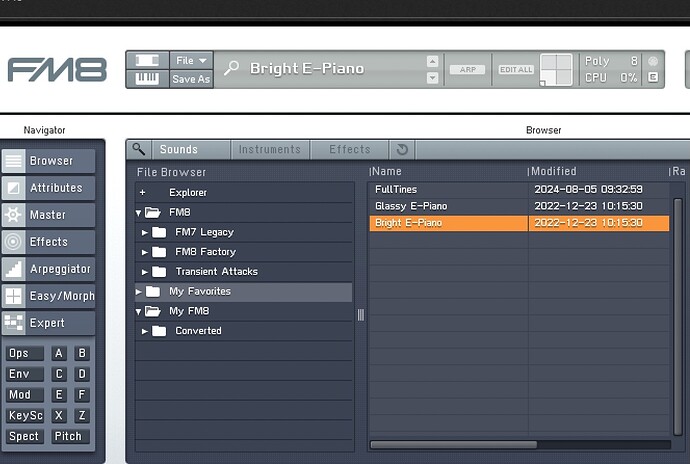Open the Effects page icon
This screenshot has width=690, height=464.
13,242
